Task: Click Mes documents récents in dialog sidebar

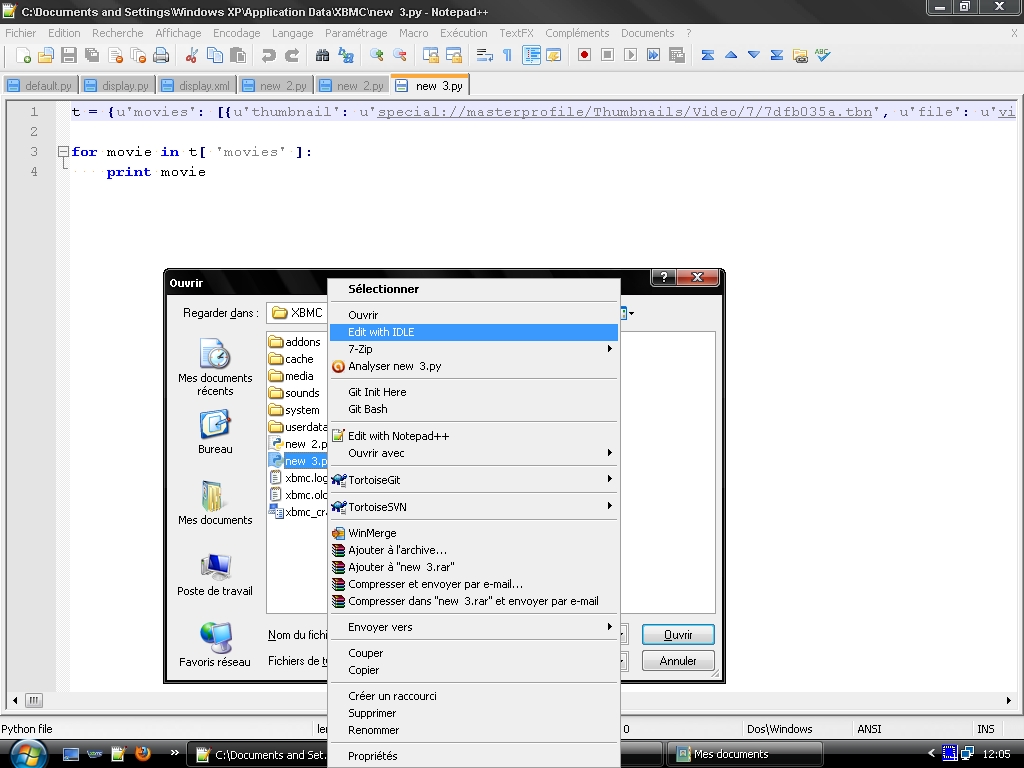Action: coord(215,368)
